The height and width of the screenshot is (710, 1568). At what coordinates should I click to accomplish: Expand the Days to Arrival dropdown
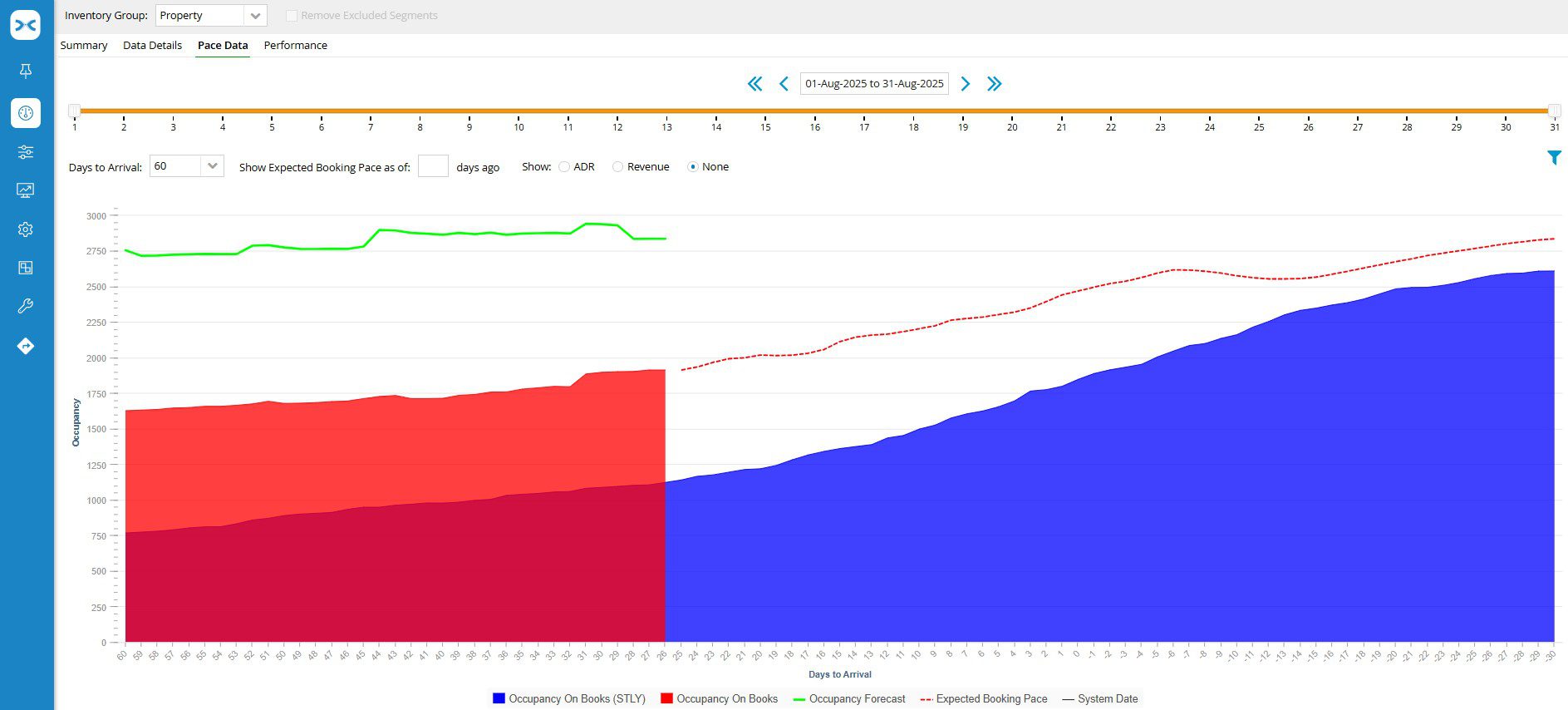(x=212, y=166)
